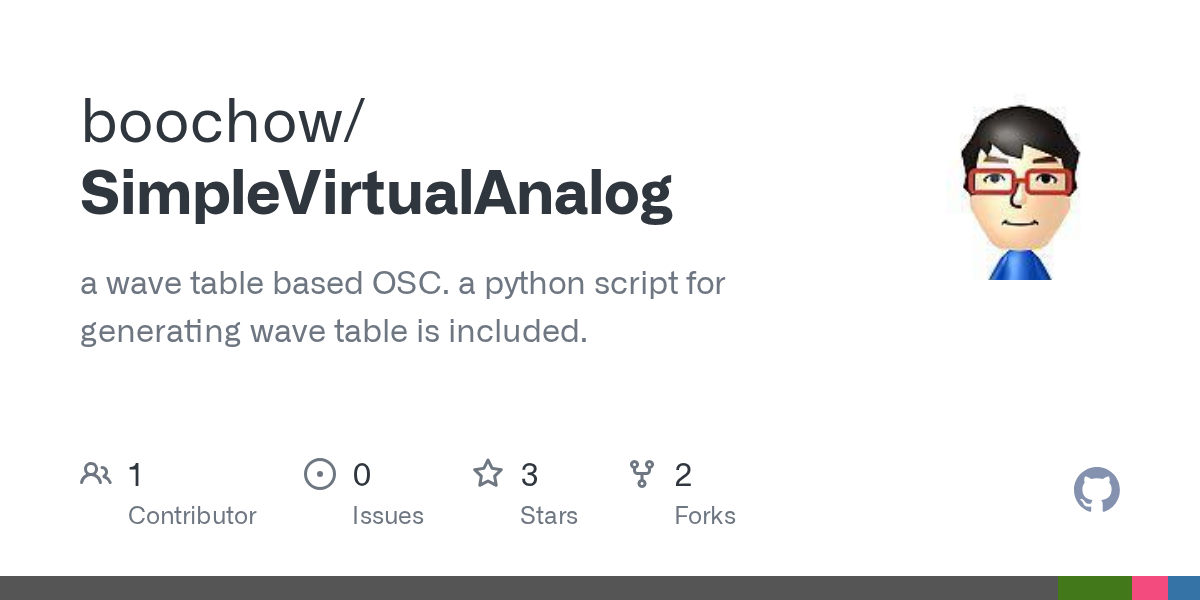
Task: Open the SimpleVirtualAnalog repository title
Action: (x=376, y=193)
